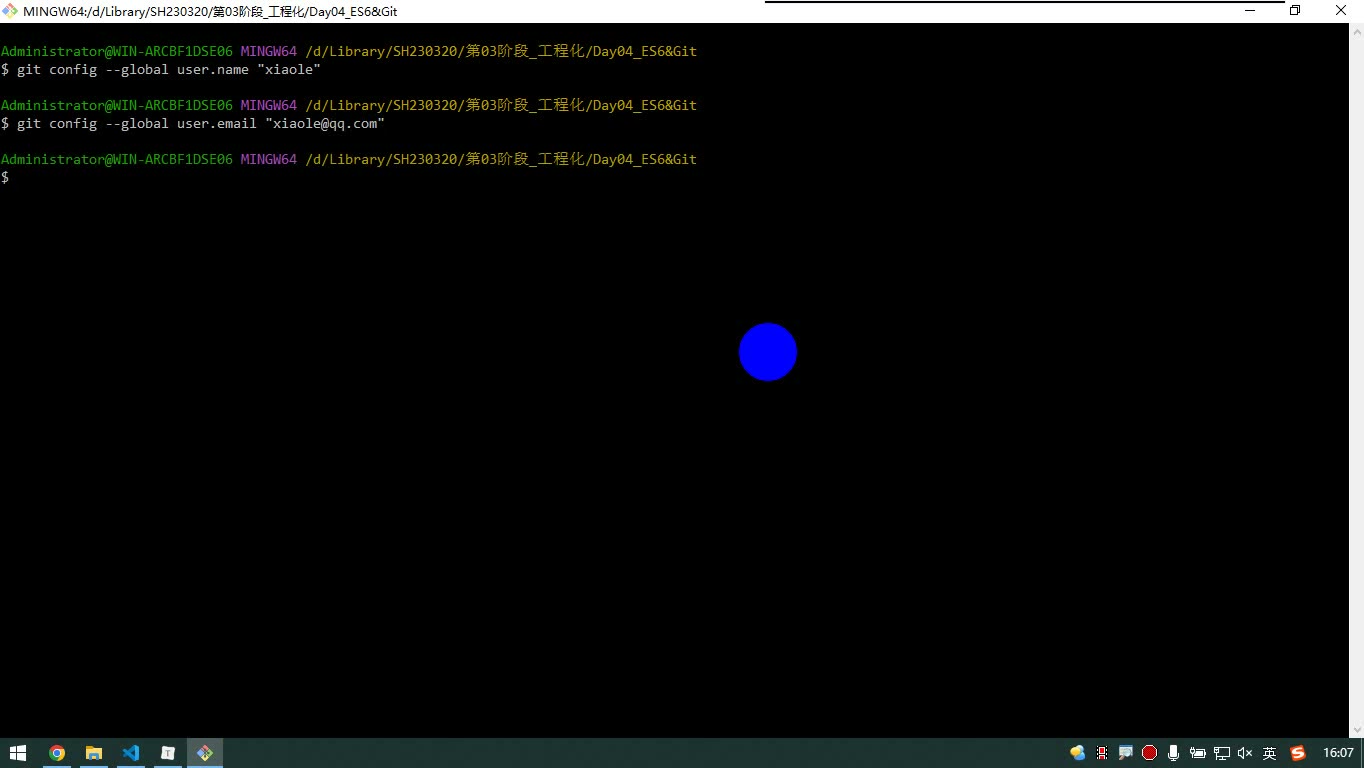The height and width of the screenshot is (768, 1364).
Task: Click the active Git Bash taskbar button
Action: pos(205,753)
